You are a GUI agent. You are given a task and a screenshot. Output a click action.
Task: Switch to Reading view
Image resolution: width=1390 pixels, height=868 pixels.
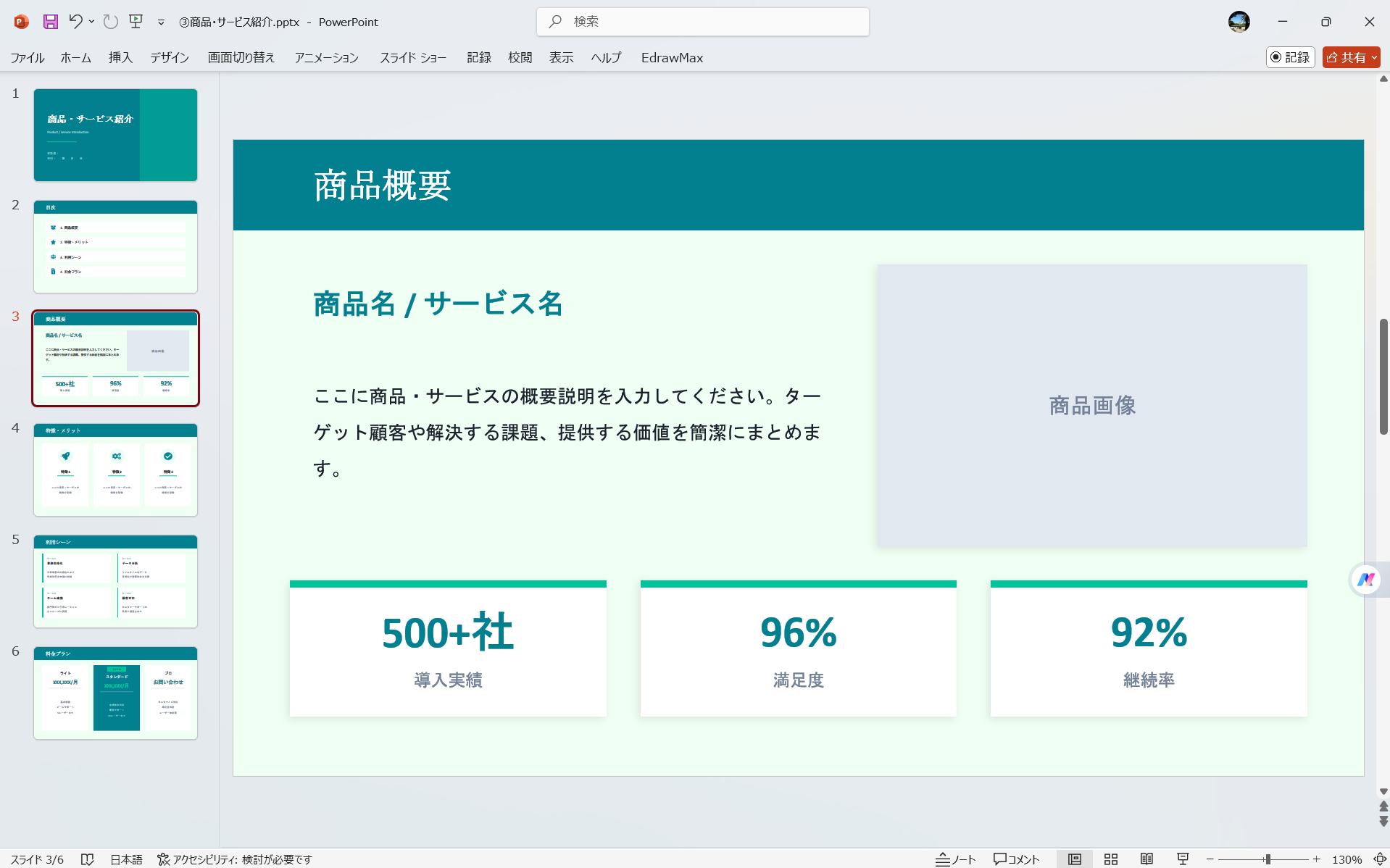point(1147,859)
